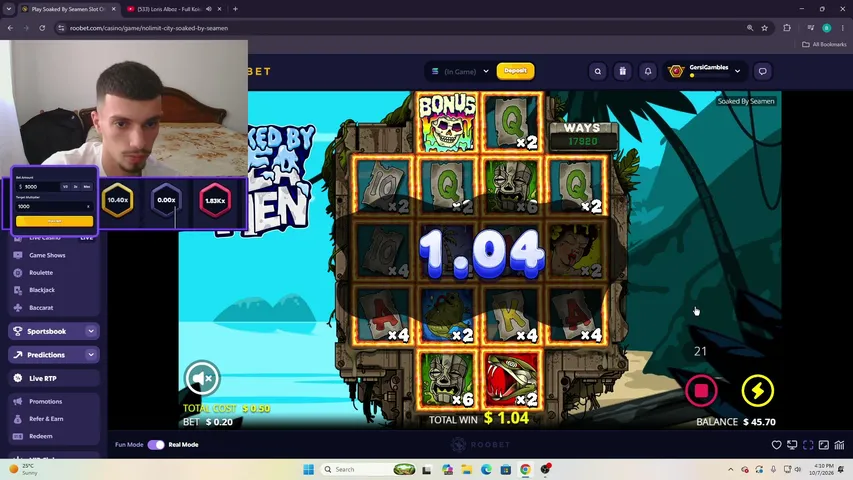The image size is (853, 480).
Task: Open Microsoft Edge from the taskbar
Action: pyautogui.click(x=486, y=469)
